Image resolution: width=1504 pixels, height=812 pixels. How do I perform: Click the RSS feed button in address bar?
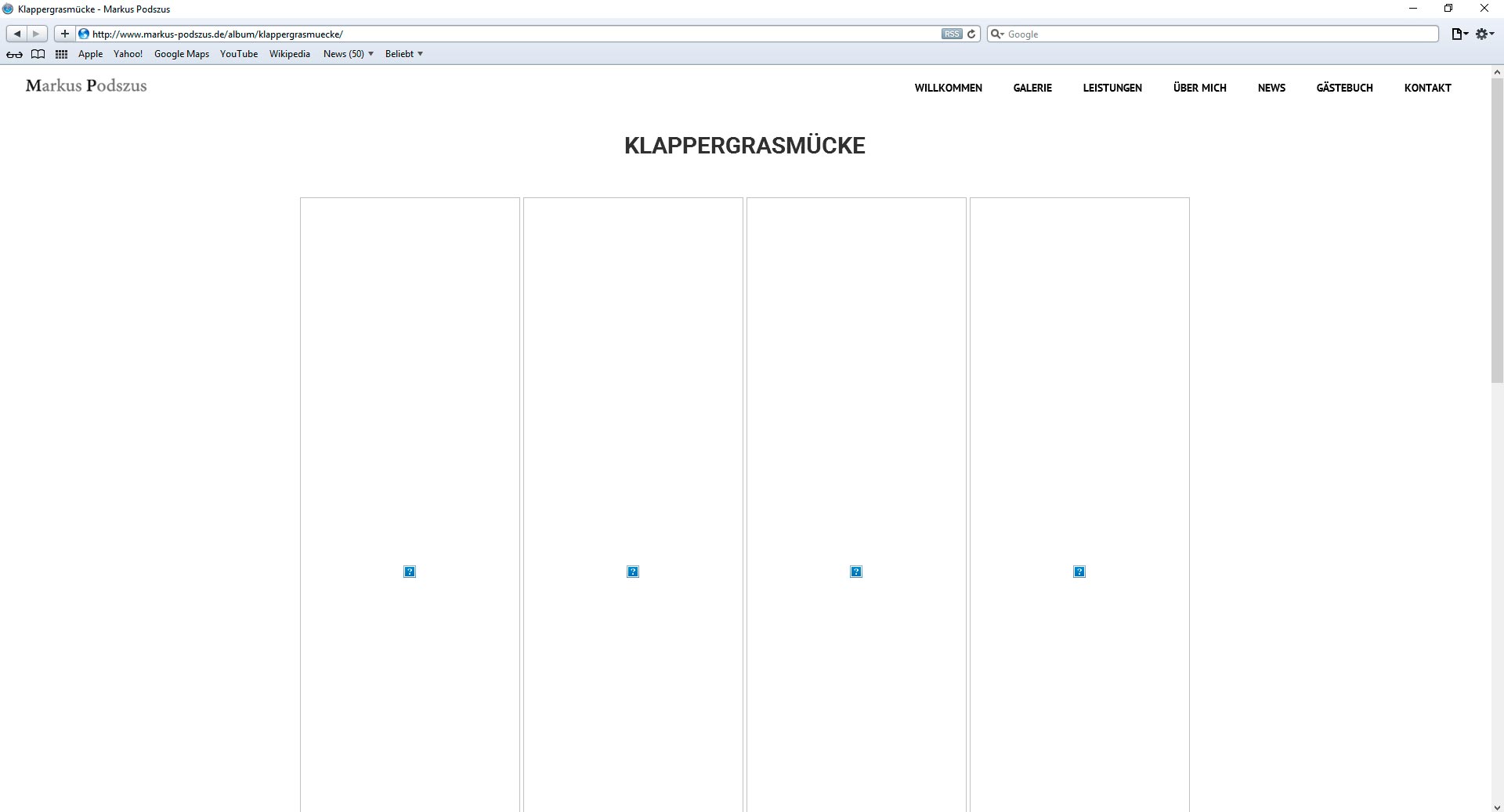tap(951, 34)
